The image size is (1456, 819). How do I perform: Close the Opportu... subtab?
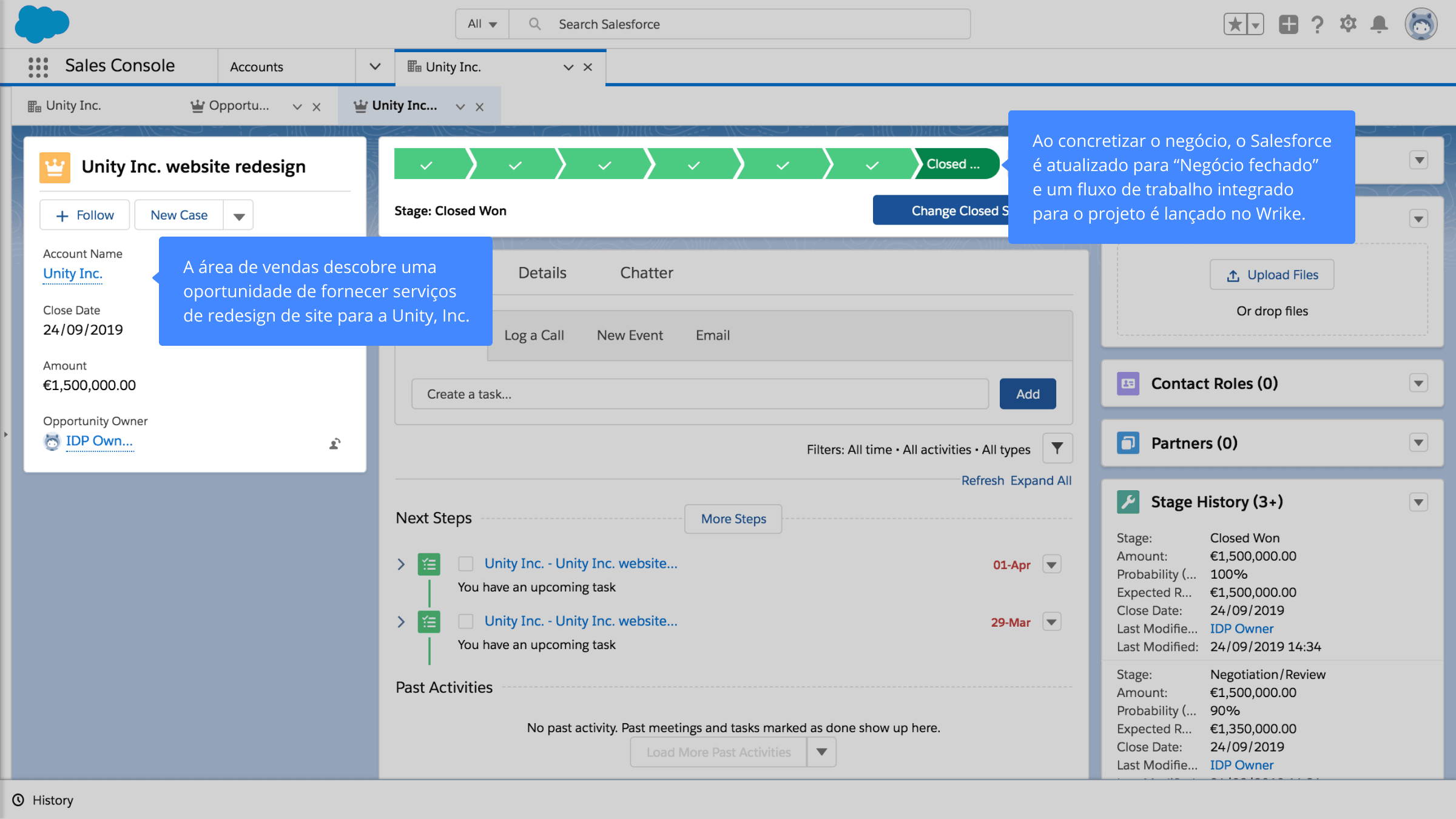317,107
